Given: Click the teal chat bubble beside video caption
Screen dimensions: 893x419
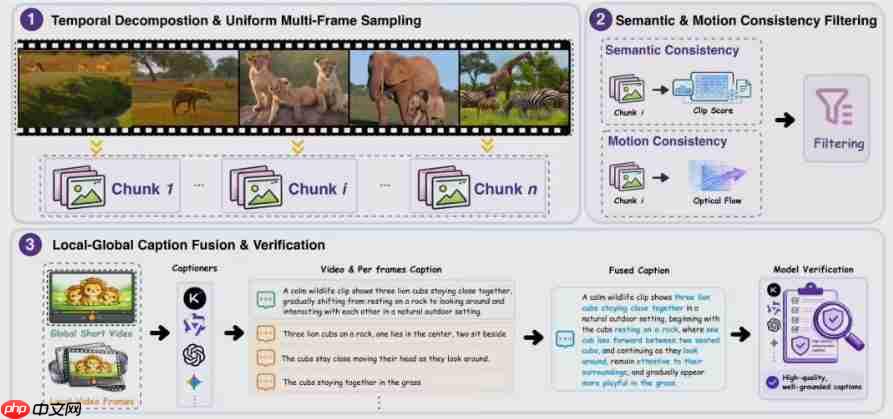Looking at the screenshot, I should (266, 299).
